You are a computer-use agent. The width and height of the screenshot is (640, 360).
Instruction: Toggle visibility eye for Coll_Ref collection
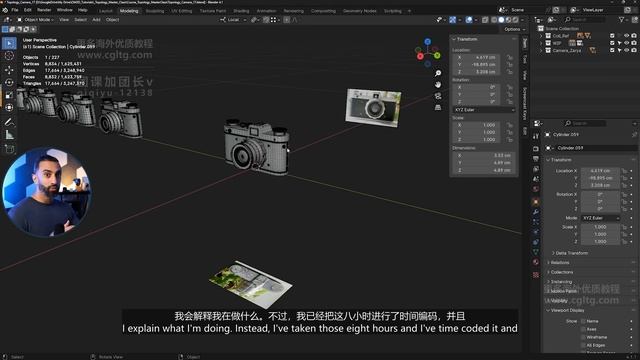click(x=627, y=36)
